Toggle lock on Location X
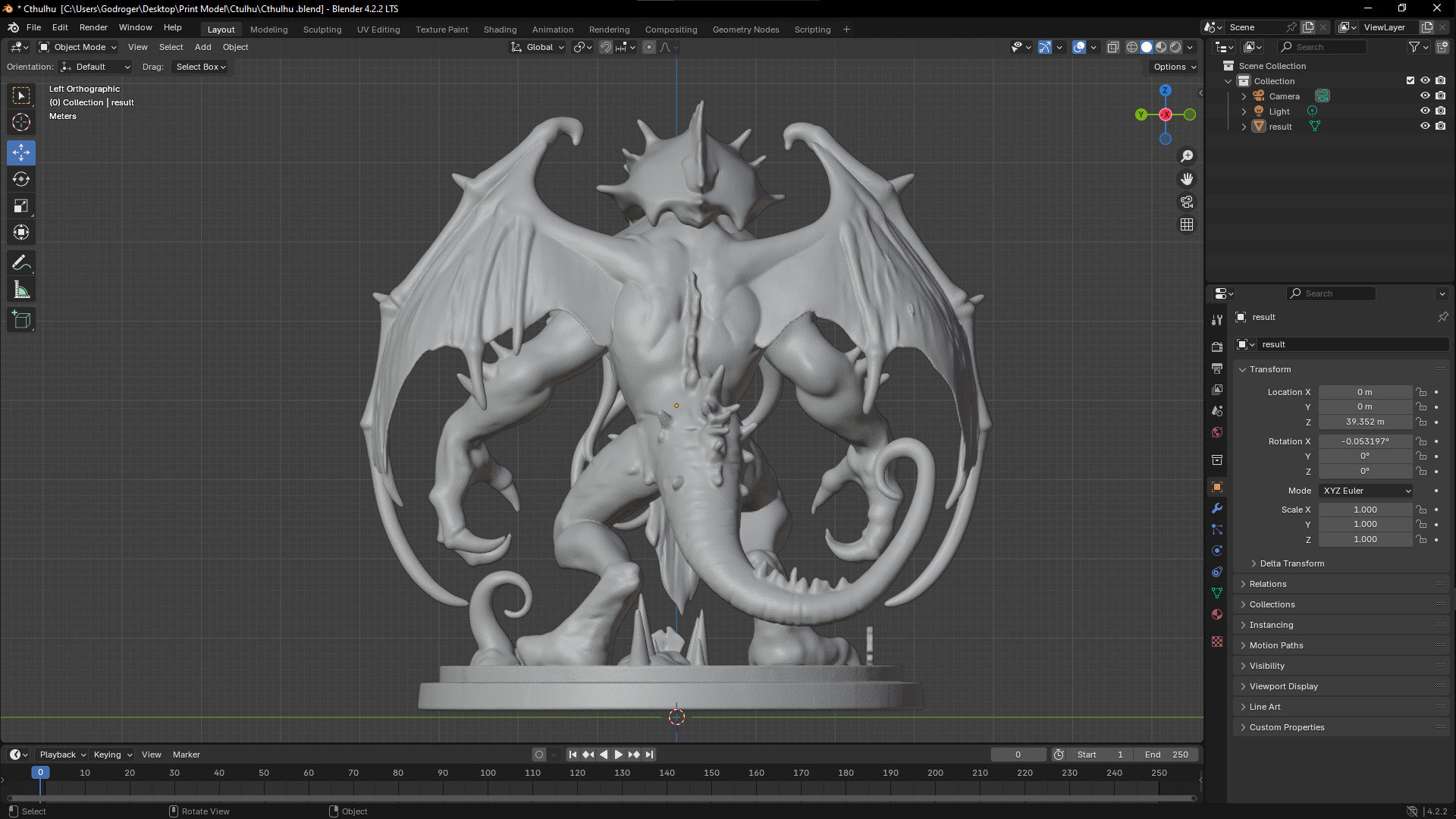The image size is (1456, 819). pos(1421,392)
